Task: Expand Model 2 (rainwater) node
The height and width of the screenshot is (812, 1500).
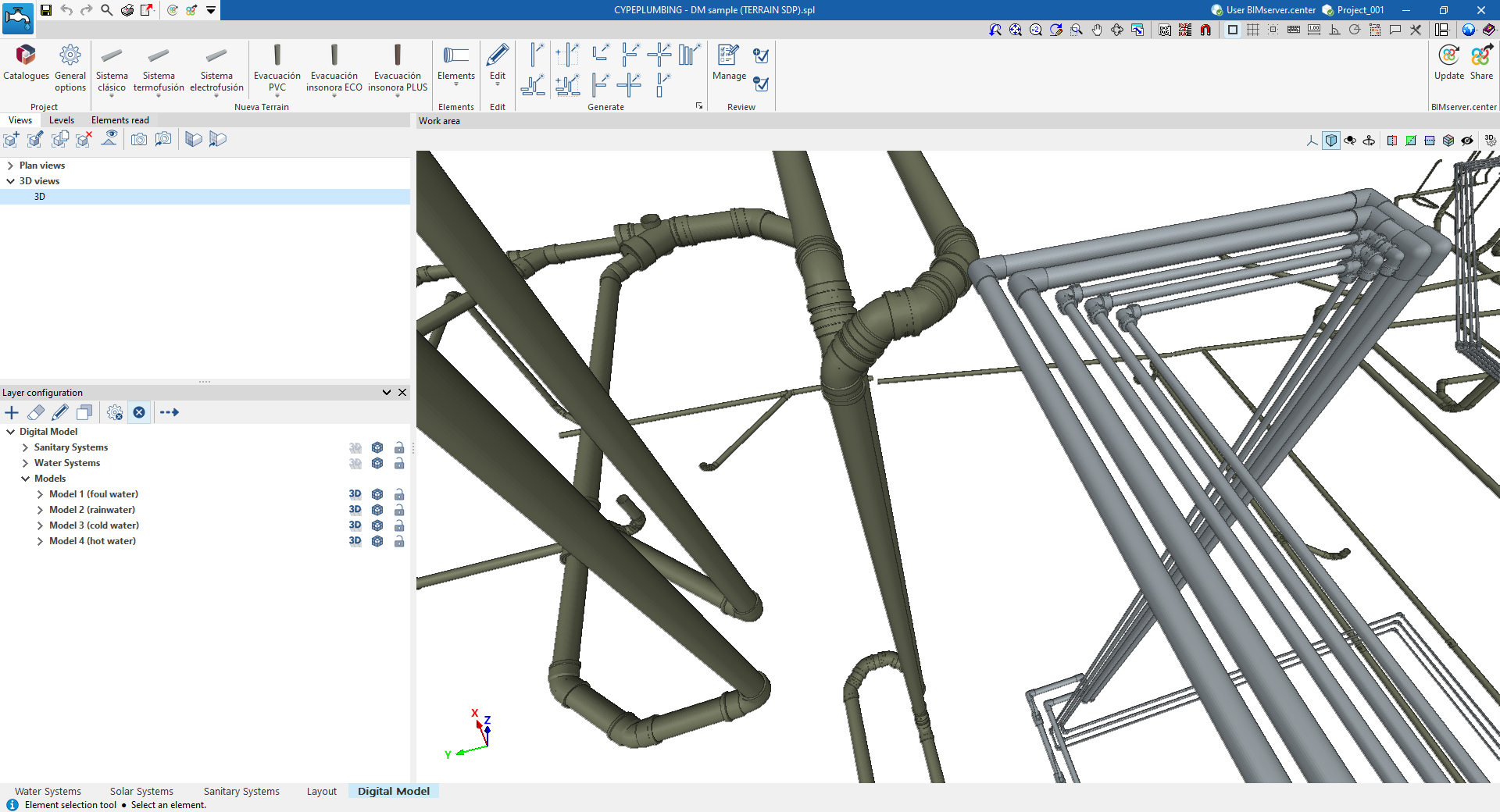Action: pos(40,510)
